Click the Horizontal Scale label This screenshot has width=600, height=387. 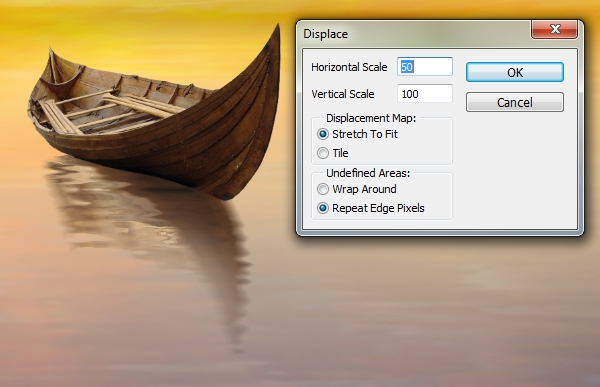[x=349, y=67]
